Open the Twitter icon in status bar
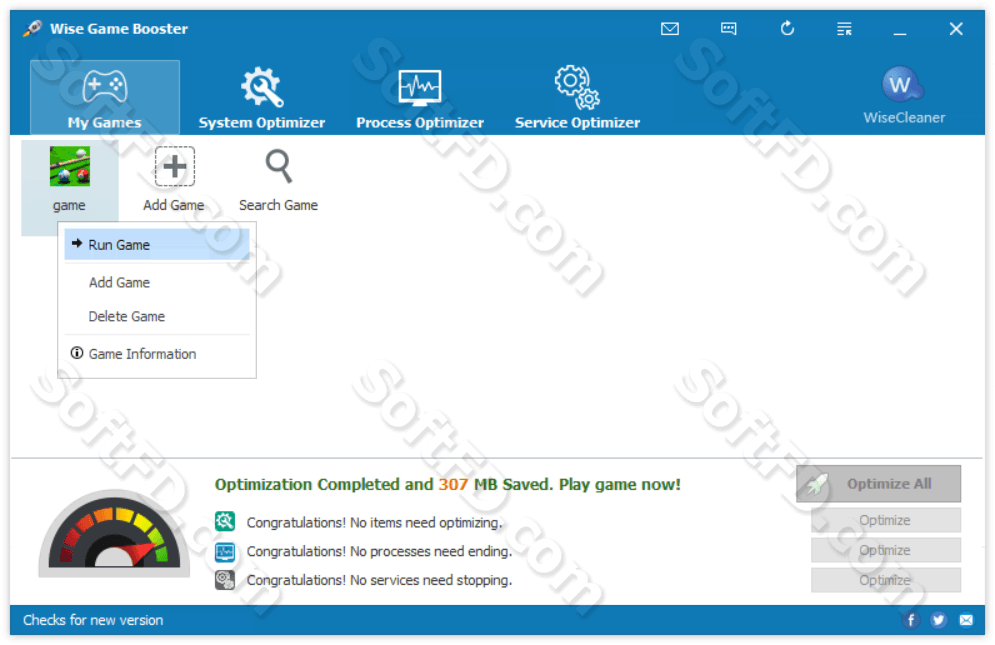The image size is (995, 645). (x=939, y=620)
